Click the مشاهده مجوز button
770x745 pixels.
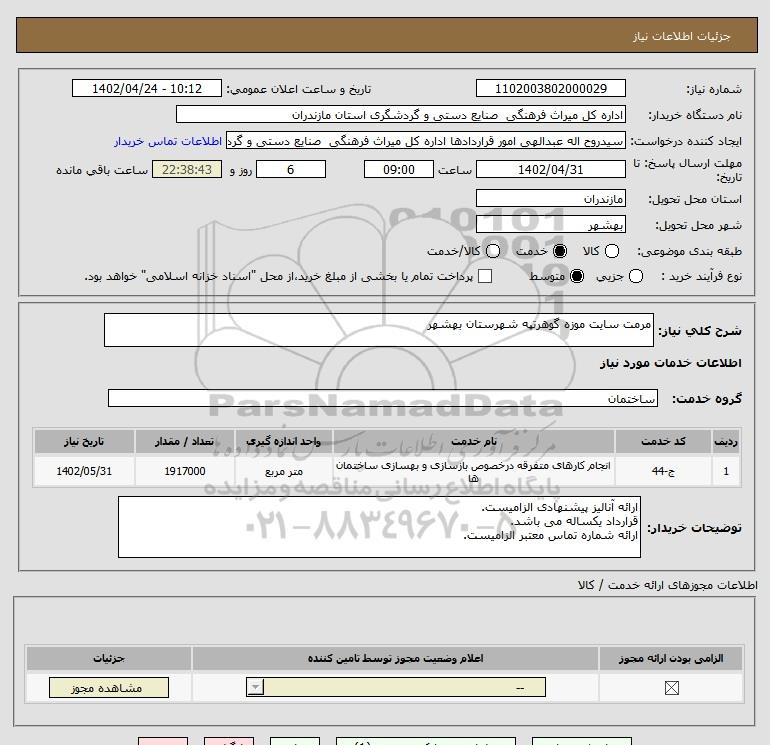pos(109,688)
